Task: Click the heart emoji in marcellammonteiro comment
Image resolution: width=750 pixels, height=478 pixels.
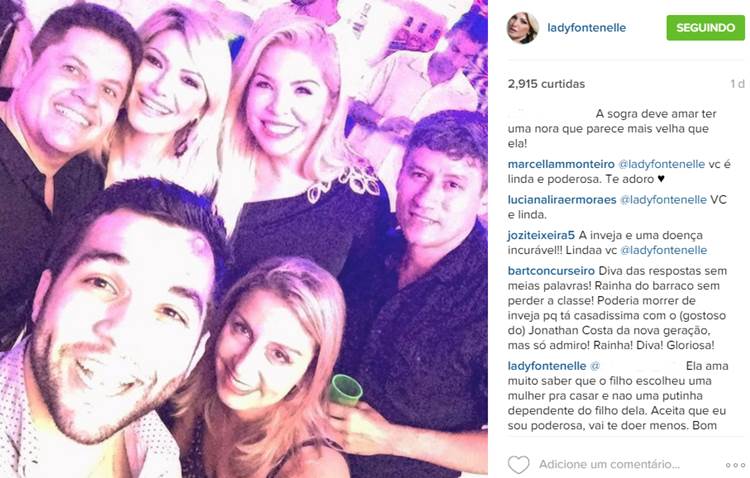Action: (x=661, y=179)
